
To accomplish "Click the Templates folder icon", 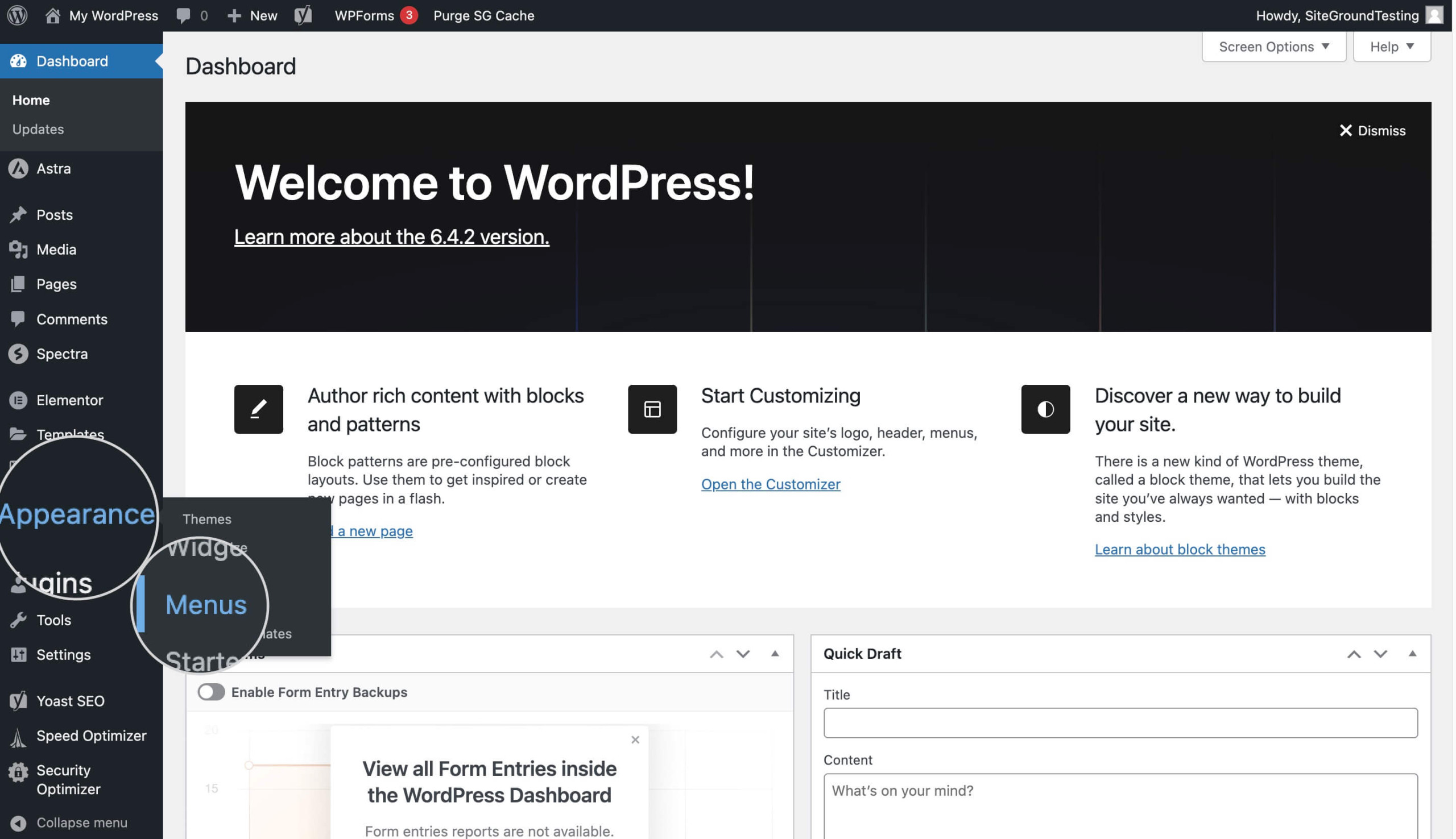I will click(18, 434).
